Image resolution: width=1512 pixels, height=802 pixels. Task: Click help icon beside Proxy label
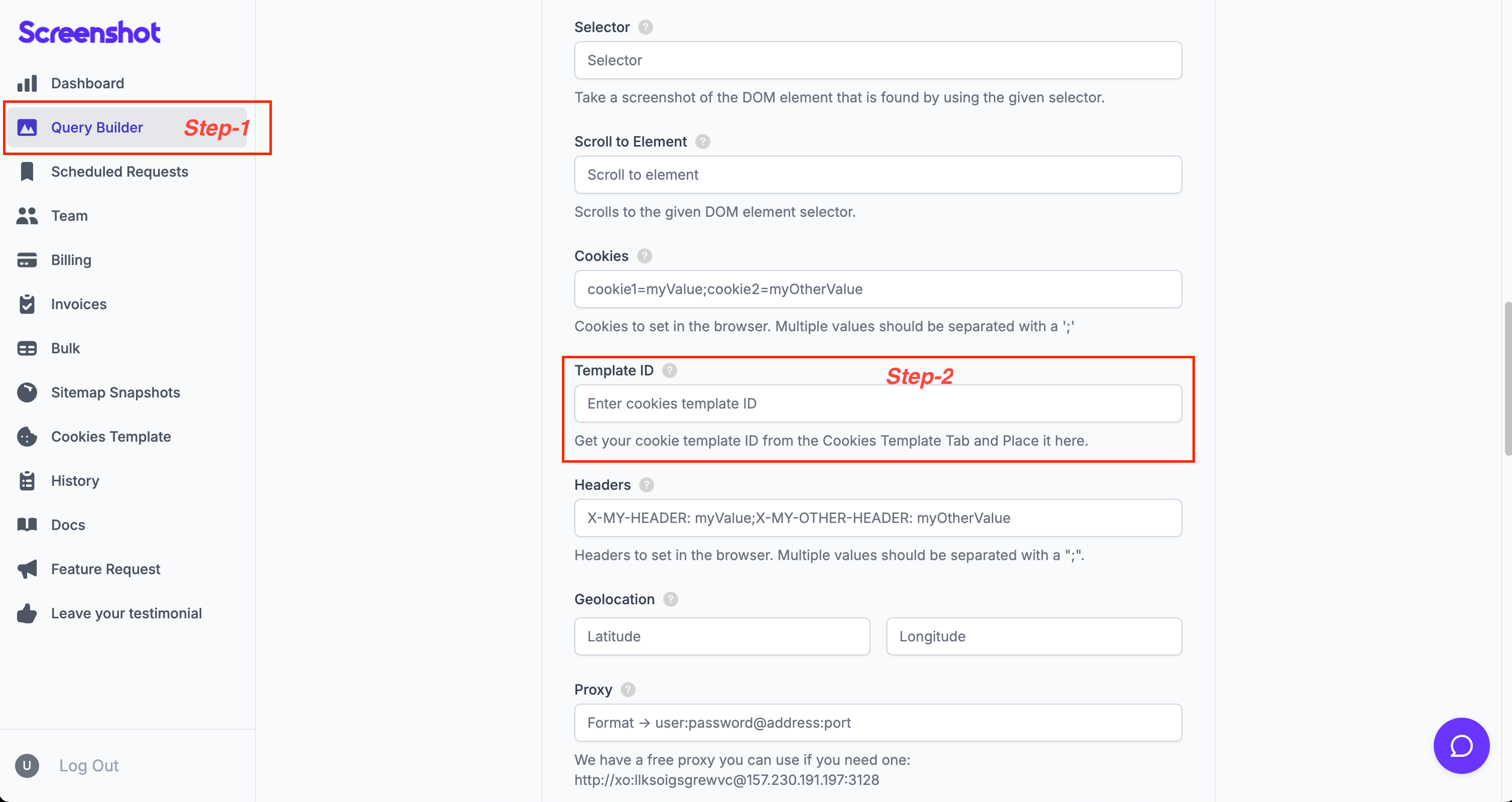click(x=628, y=689)
